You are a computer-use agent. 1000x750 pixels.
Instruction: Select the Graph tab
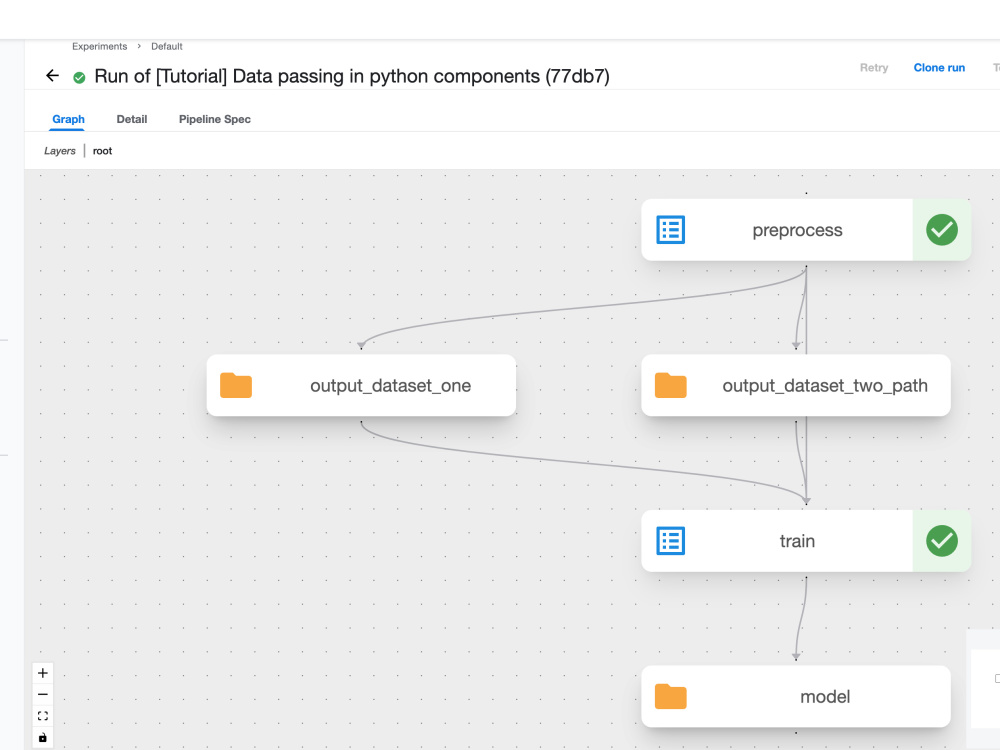click(x=68, y=118)
